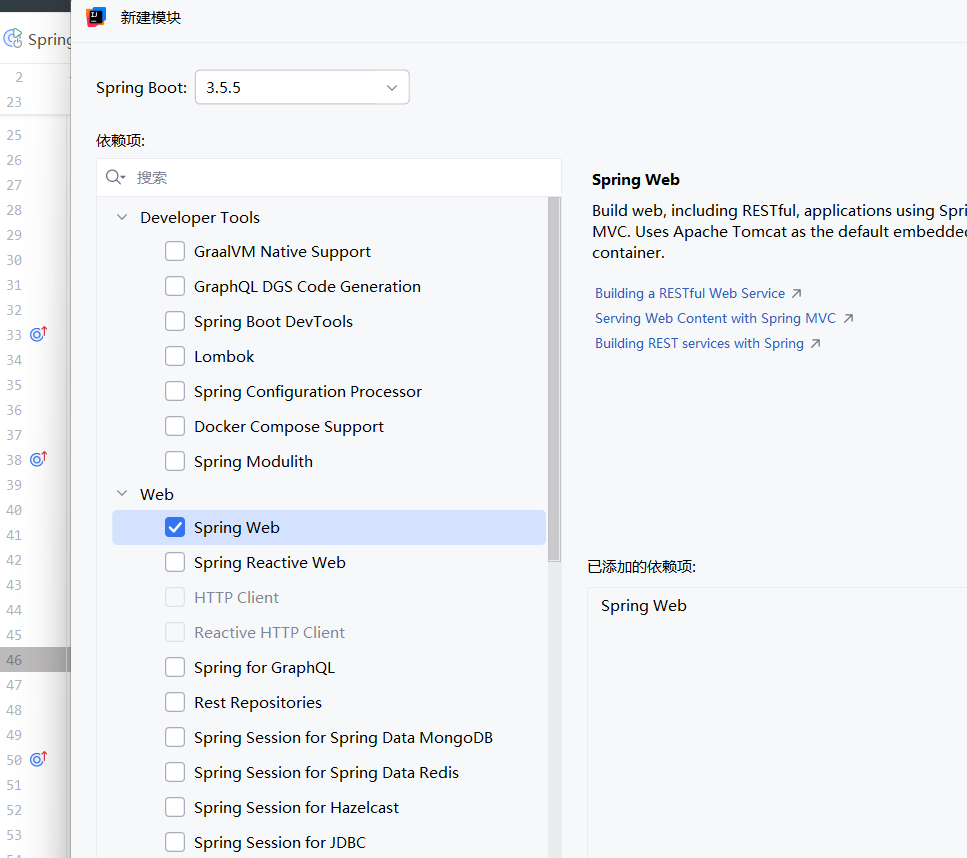The width and height of the screenshot is (967, 858).
Task: Uncheck the Spring Web checkbox
Action: (175, 527)
